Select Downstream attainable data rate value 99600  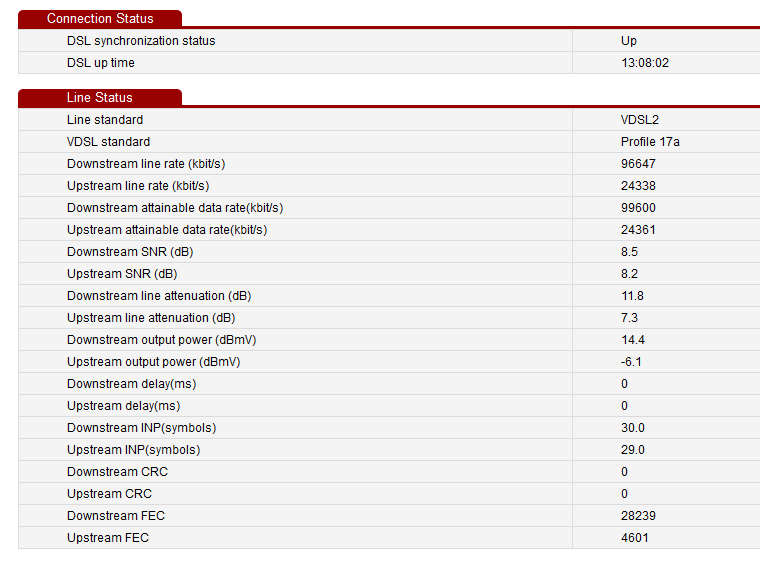click(x=638, y=208)
